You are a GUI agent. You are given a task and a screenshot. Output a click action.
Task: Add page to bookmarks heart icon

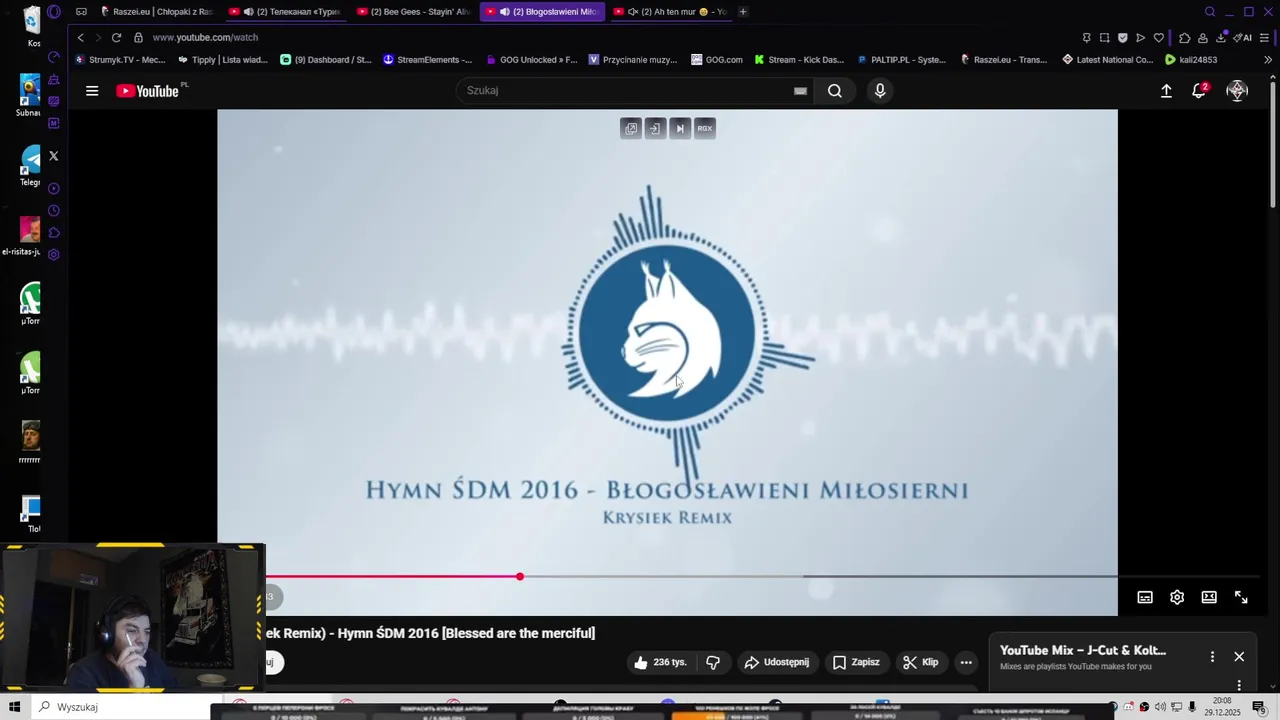click(x=1159, y=38)
